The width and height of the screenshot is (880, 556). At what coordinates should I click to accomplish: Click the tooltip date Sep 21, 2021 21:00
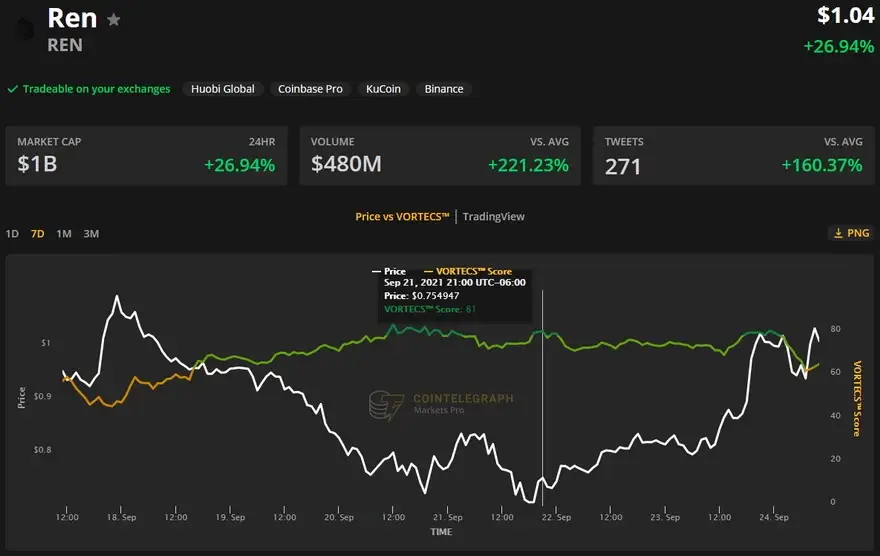(x=455, y=283)
